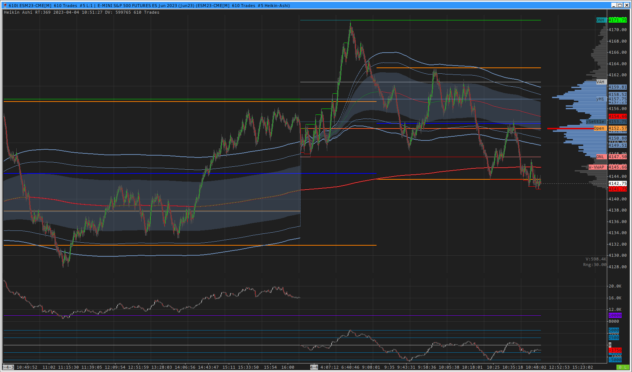Maximize the ES futures chart window

[620, 5]
